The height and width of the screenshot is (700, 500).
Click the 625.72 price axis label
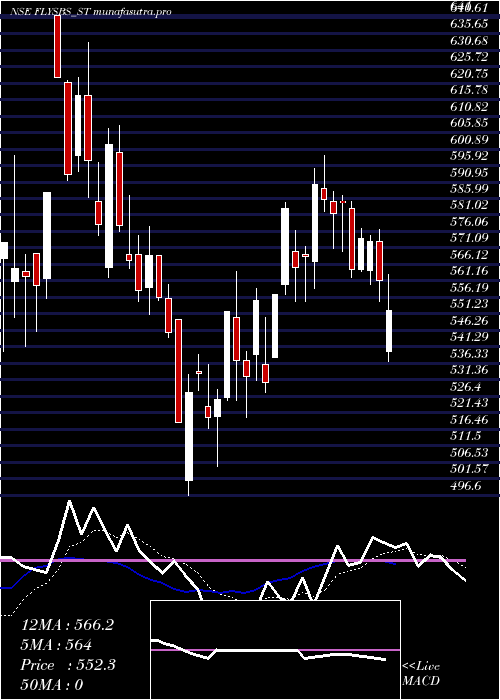[470, 57]
